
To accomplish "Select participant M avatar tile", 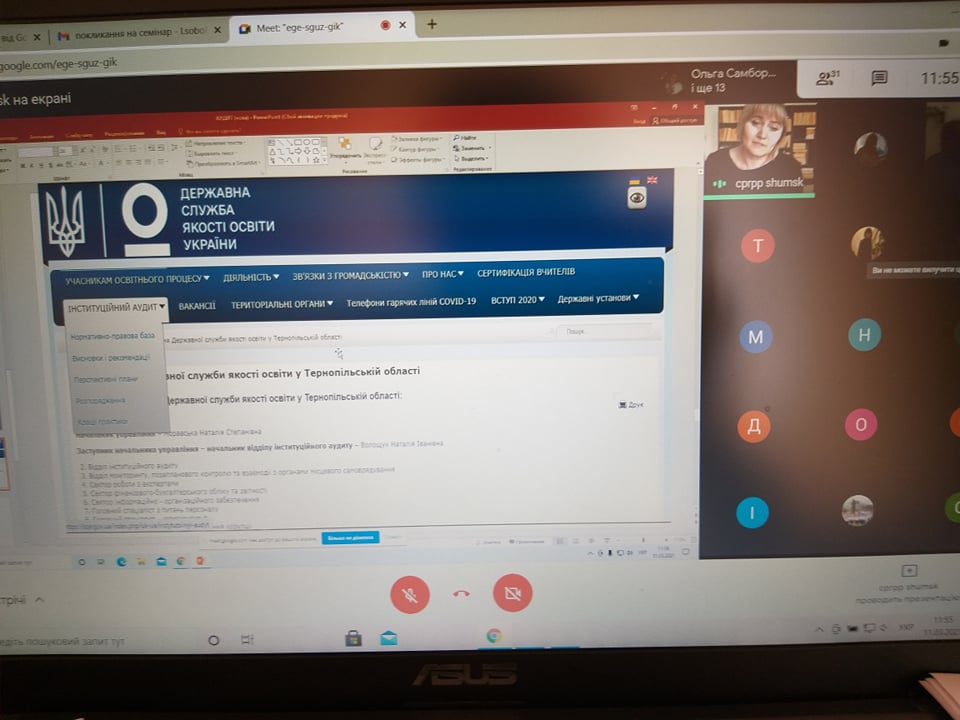I will pos(756,337).
